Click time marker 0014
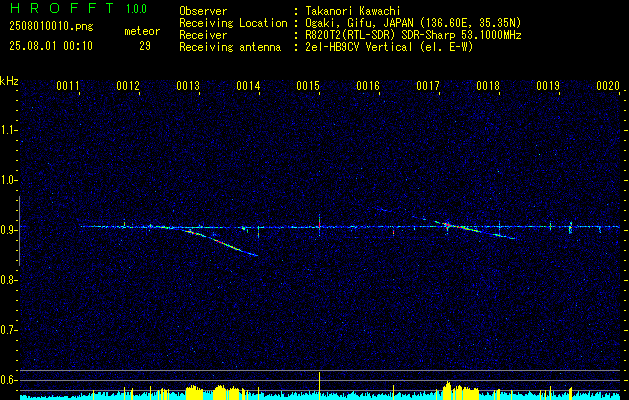Image resolution: width=629 pixels, height=400 pixels. click(x=248, y=85)
